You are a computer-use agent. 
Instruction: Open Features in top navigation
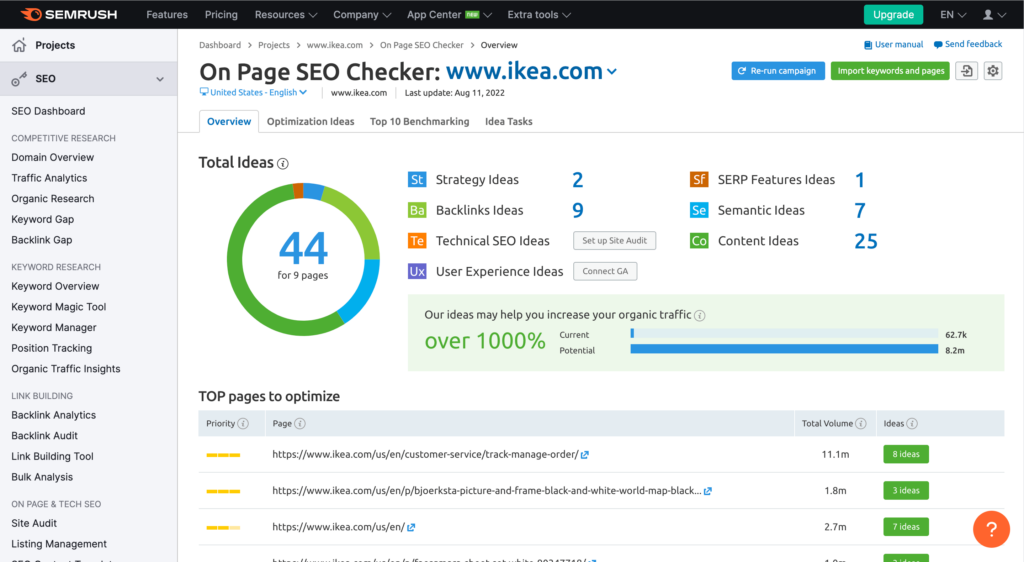pos(167,14)
